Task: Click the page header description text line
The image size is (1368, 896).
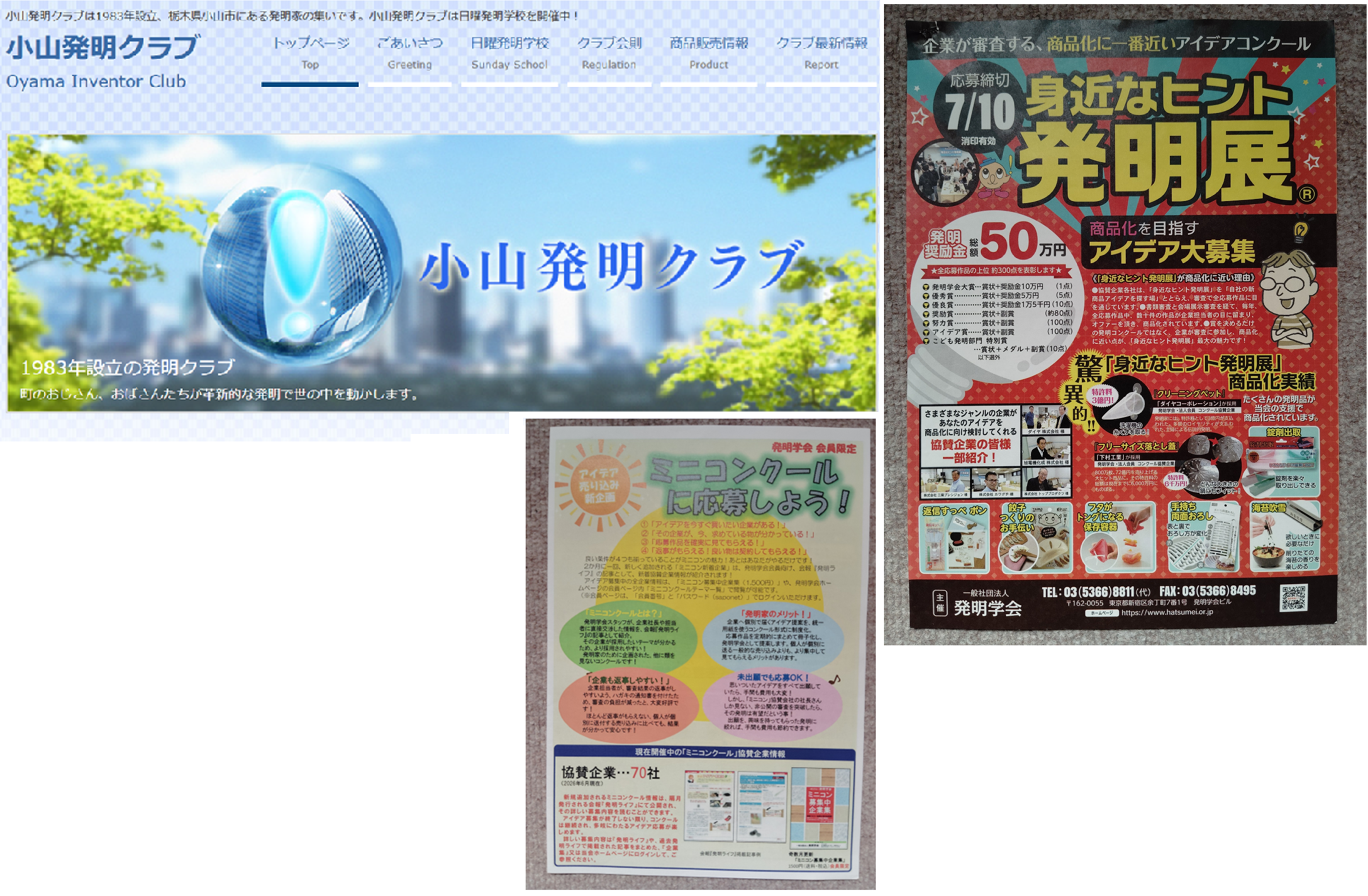Action: 292,16
